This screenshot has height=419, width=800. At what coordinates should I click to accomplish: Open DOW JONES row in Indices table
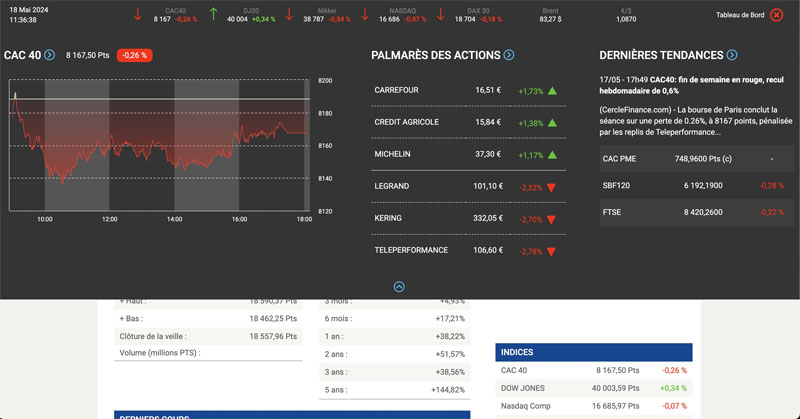pos(594,388)
